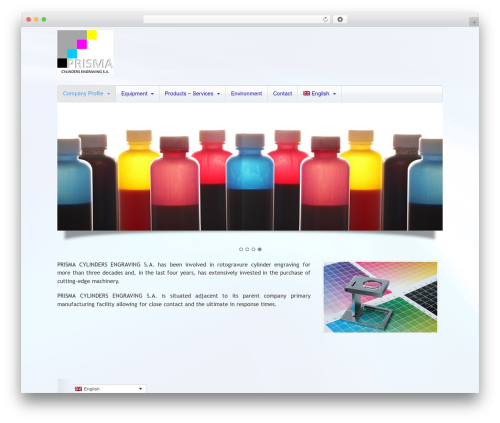Image resolution: width=500 pixels, height=423 pixels.
Task: Open the Equipment menu
Action: click(x=137, y=94)
